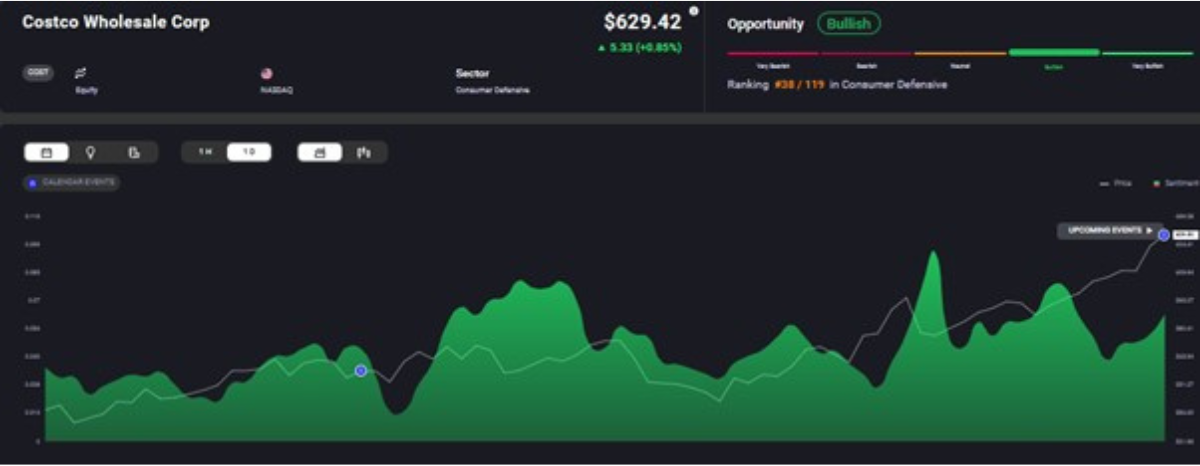
Task: Click the $629.42 price value
Action: click(643, 22)
